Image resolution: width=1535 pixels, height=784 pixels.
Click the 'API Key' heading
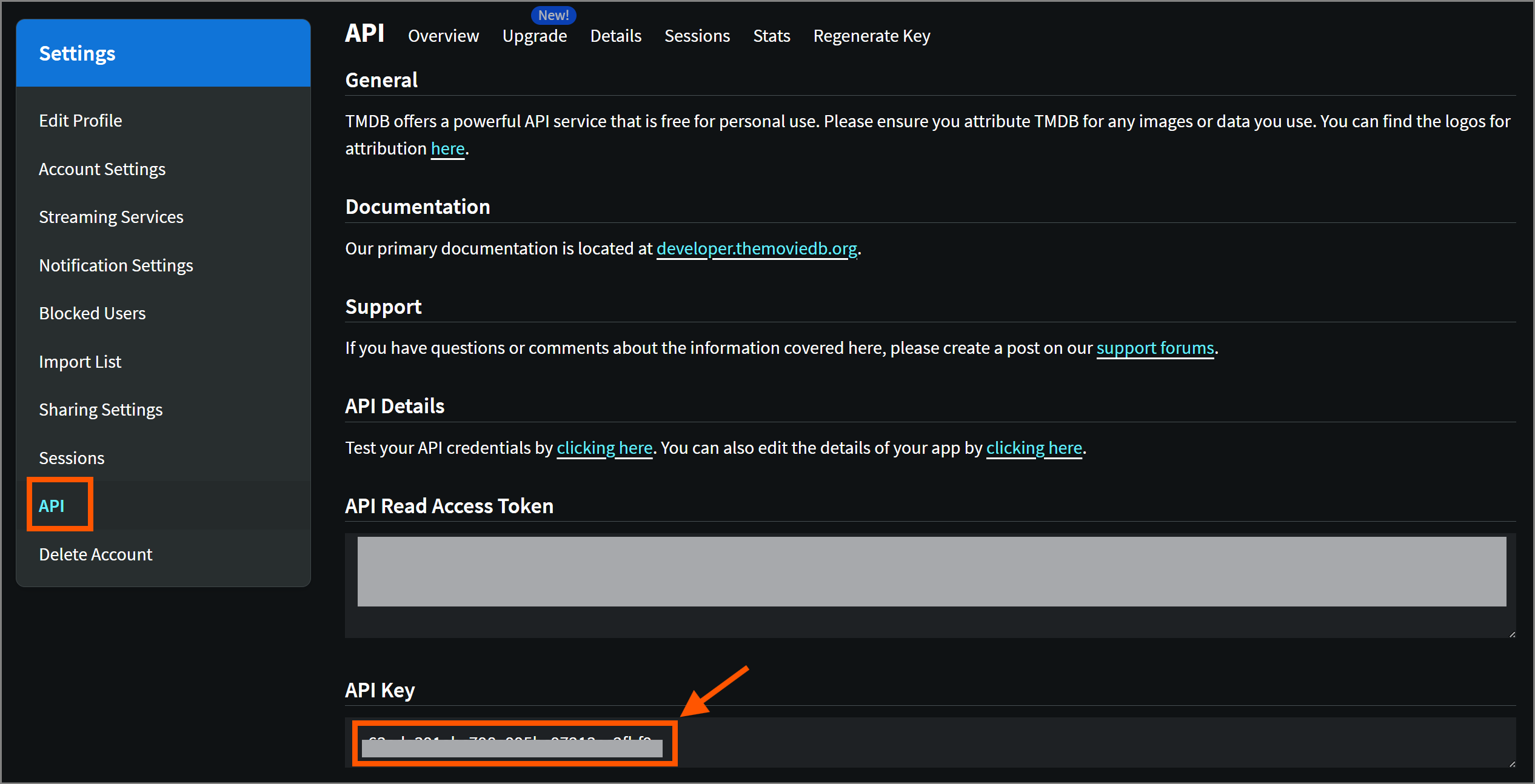(380, 690)
